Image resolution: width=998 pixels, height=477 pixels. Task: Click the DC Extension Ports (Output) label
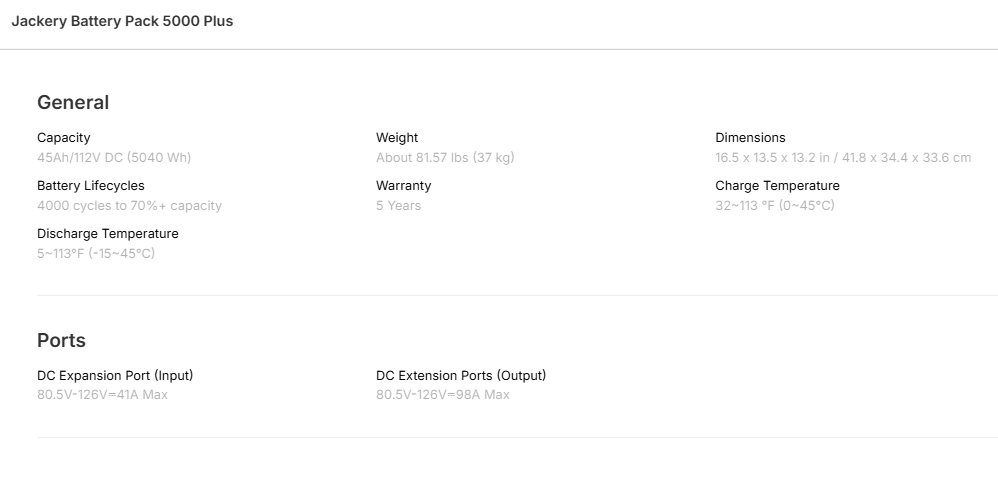click(461, 376)
